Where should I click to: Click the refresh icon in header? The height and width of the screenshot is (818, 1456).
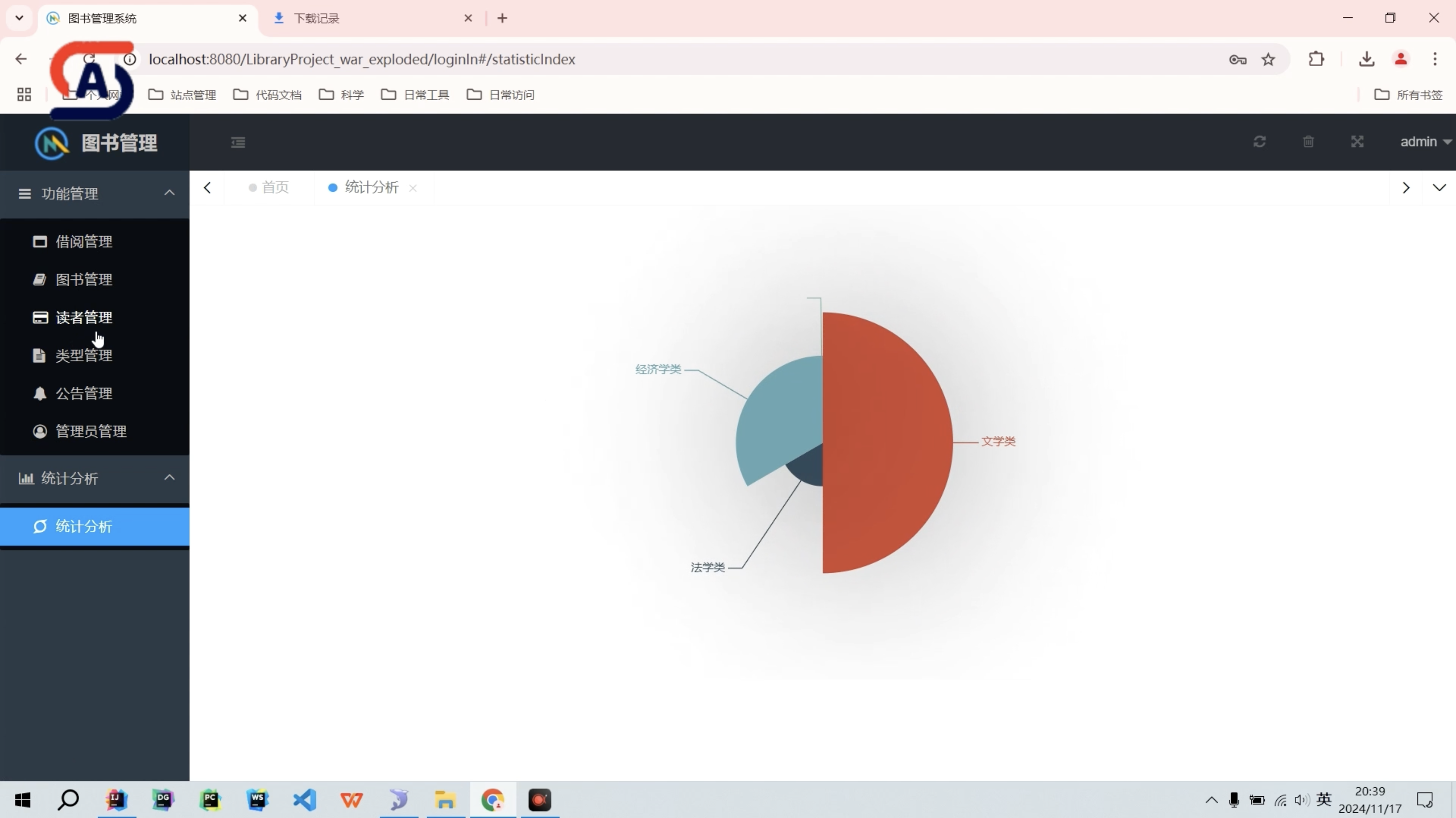(1259, 142)
